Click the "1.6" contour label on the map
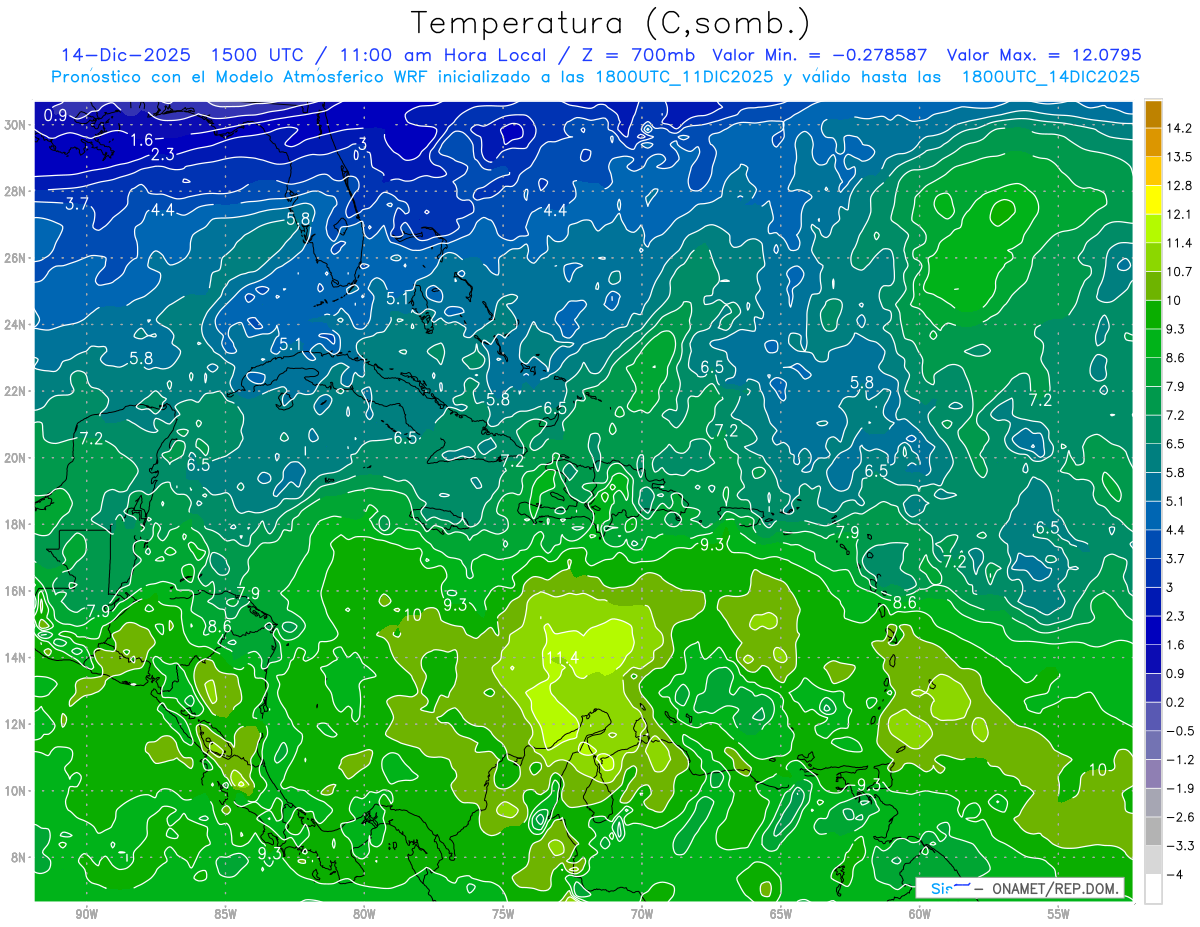This screenshot has width=1200, height=927. (142, 140)
